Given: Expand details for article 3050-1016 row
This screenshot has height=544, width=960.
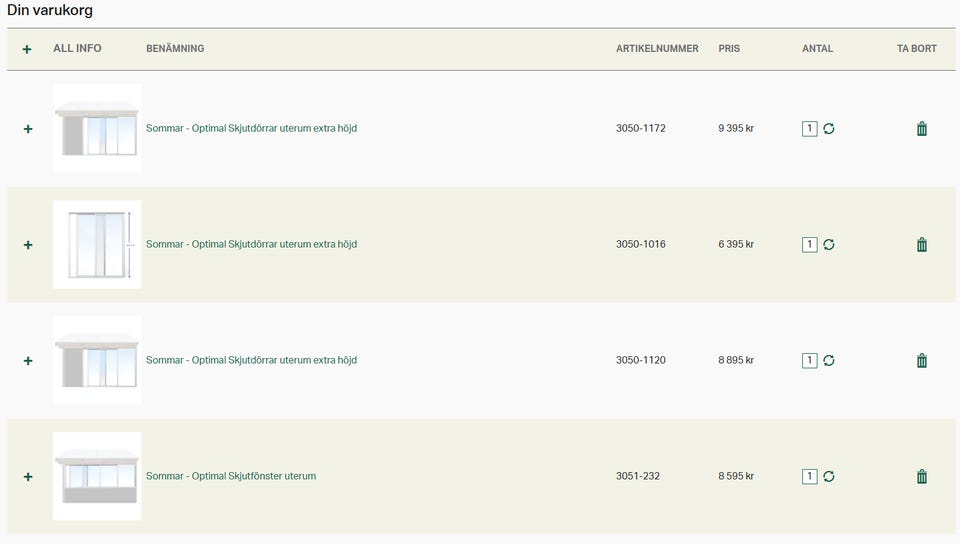Looking at the screenshot, I should click(28, 245).
